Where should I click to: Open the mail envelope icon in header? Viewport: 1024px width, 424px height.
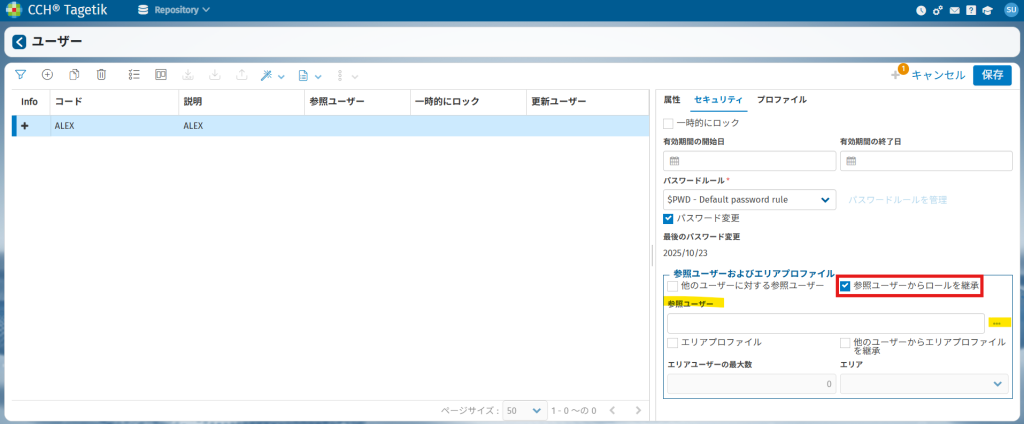point(955,10)
